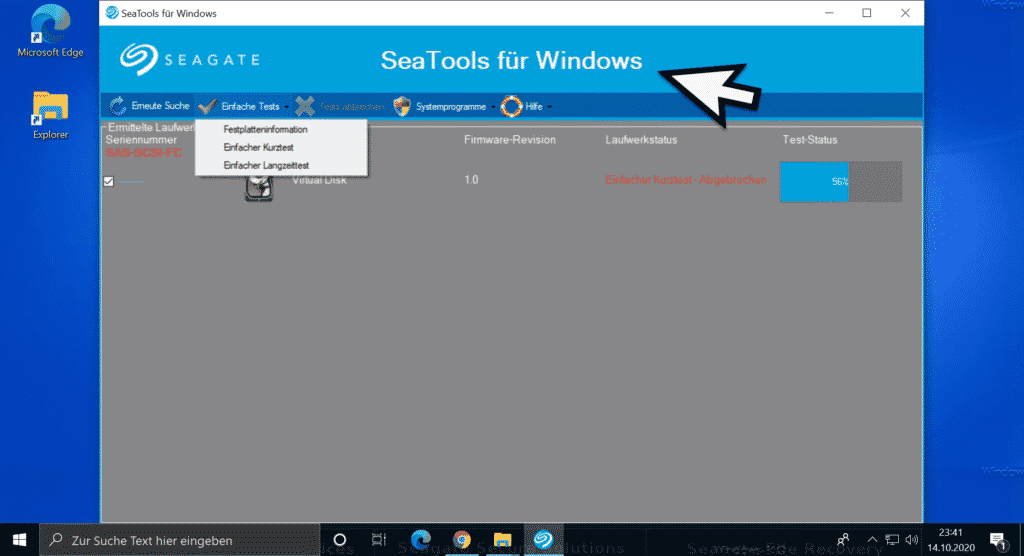Open Task View in the taskbar
This screenshot has width=1024, height=556.
click(x=379, y=540)
